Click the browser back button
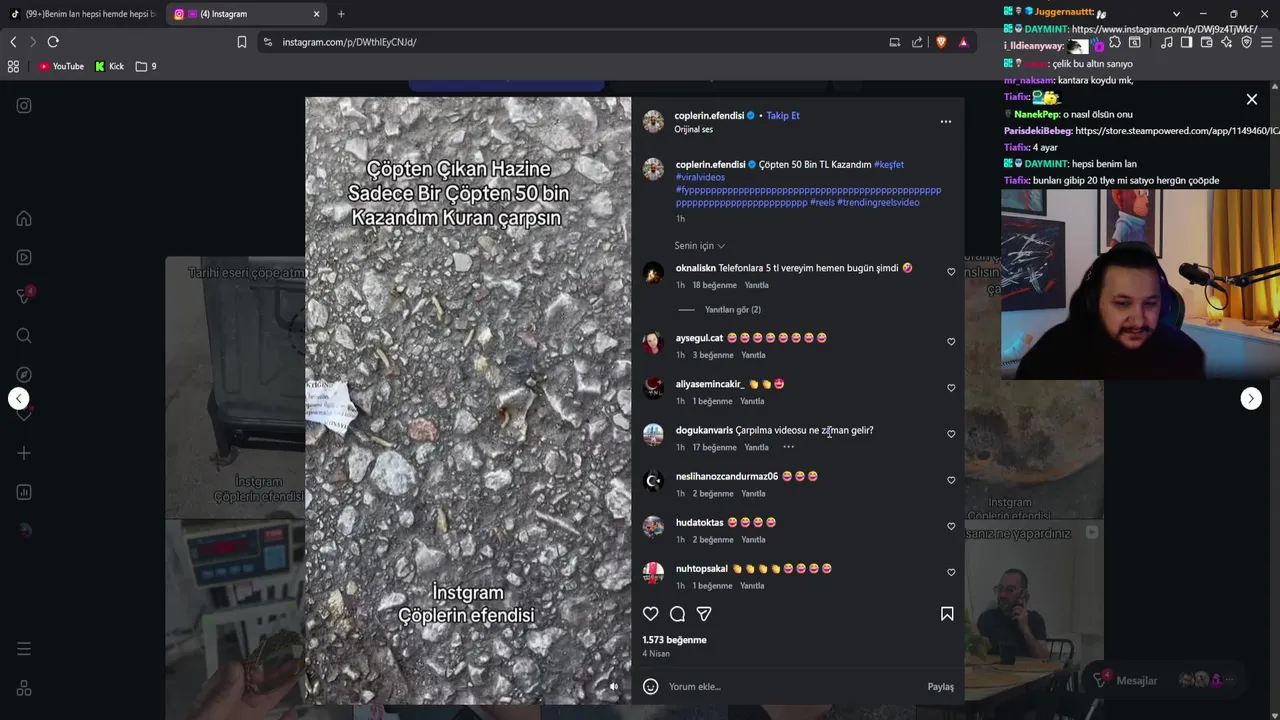Screen dimensions: 1280x720 13,42
